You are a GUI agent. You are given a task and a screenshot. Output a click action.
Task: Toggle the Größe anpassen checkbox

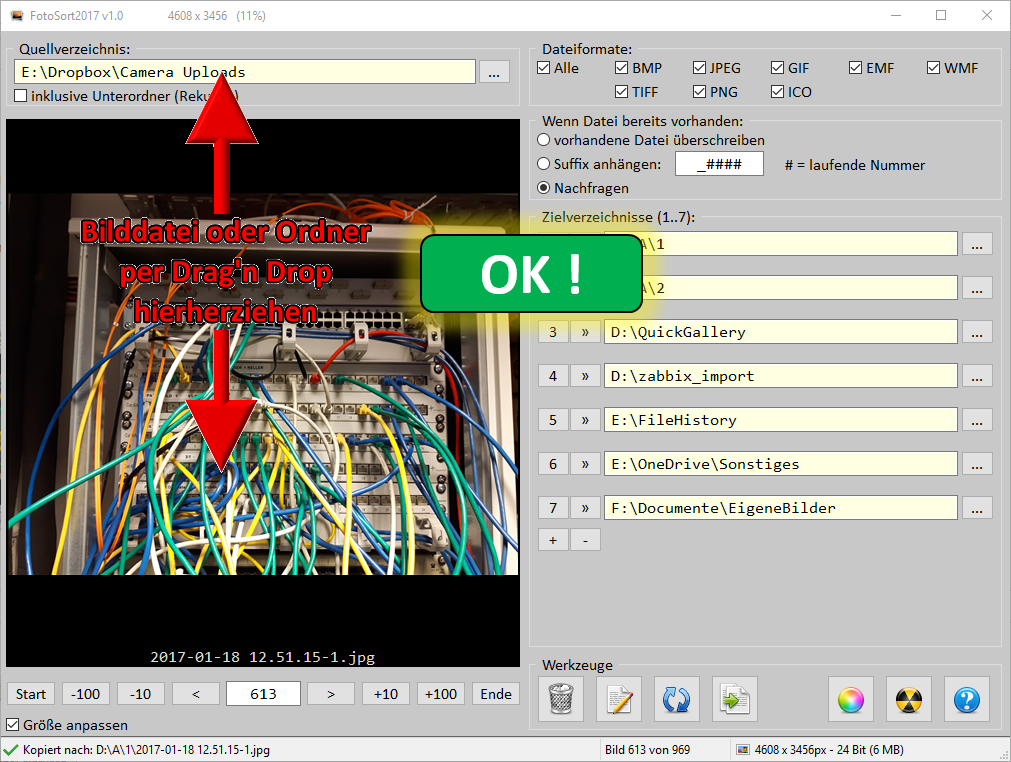point(14,725)
